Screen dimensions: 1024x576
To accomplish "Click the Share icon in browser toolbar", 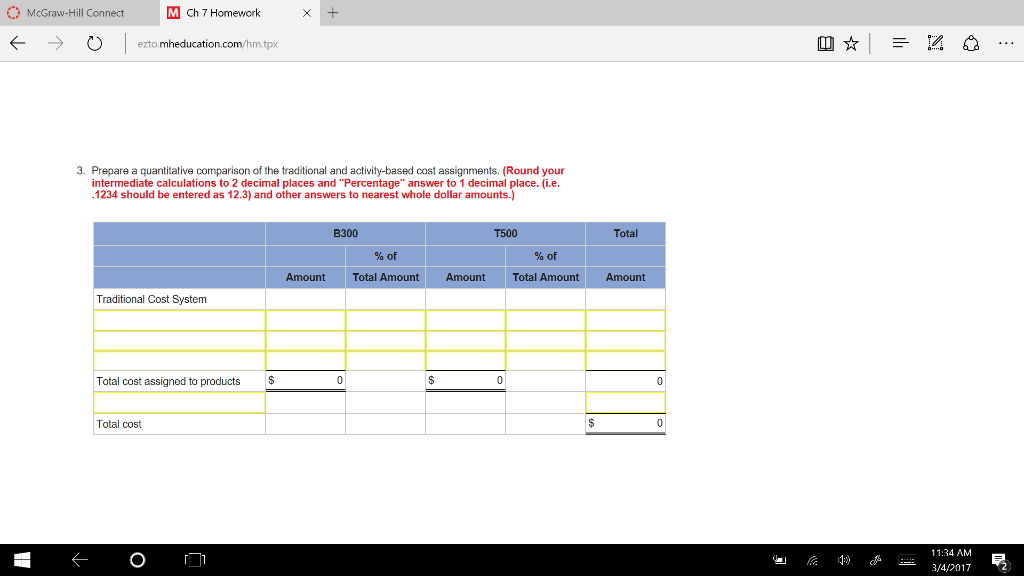I will point(971,43).
